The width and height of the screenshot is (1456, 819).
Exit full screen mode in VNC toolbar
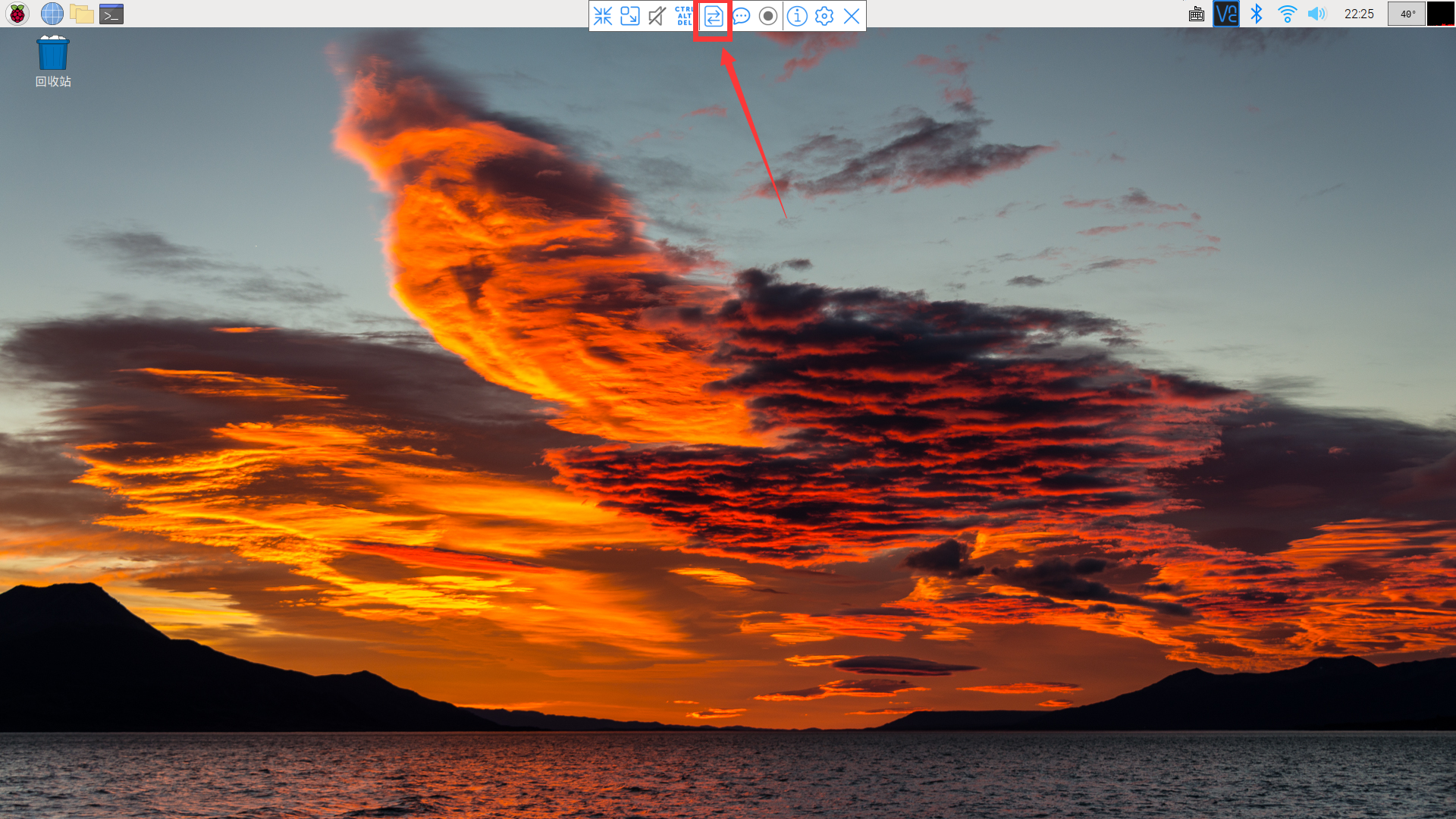click(603, 16)
